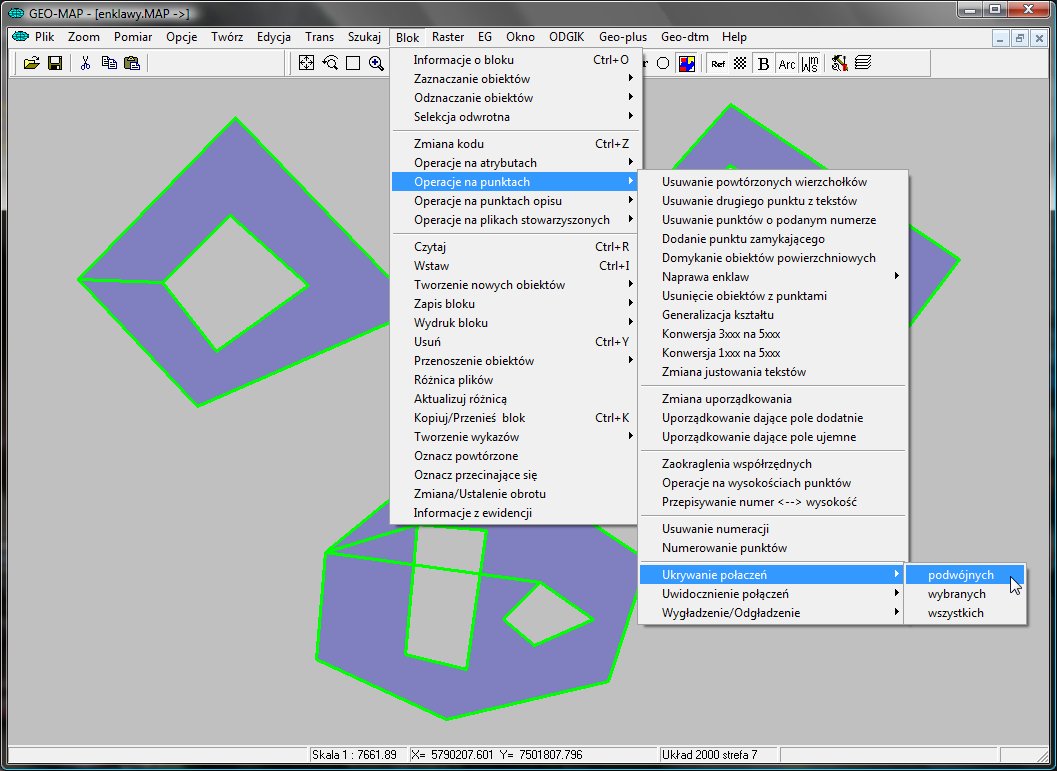Click the zoom in magnifier icon
The height and width of the screenshot is (771, 1057).
376,63
